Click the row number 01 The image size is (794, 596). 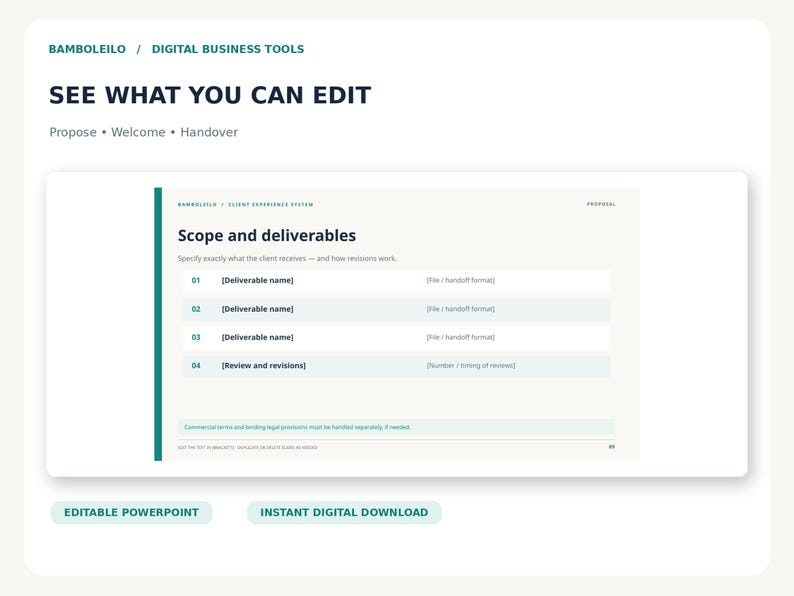(x=196, y=281)
